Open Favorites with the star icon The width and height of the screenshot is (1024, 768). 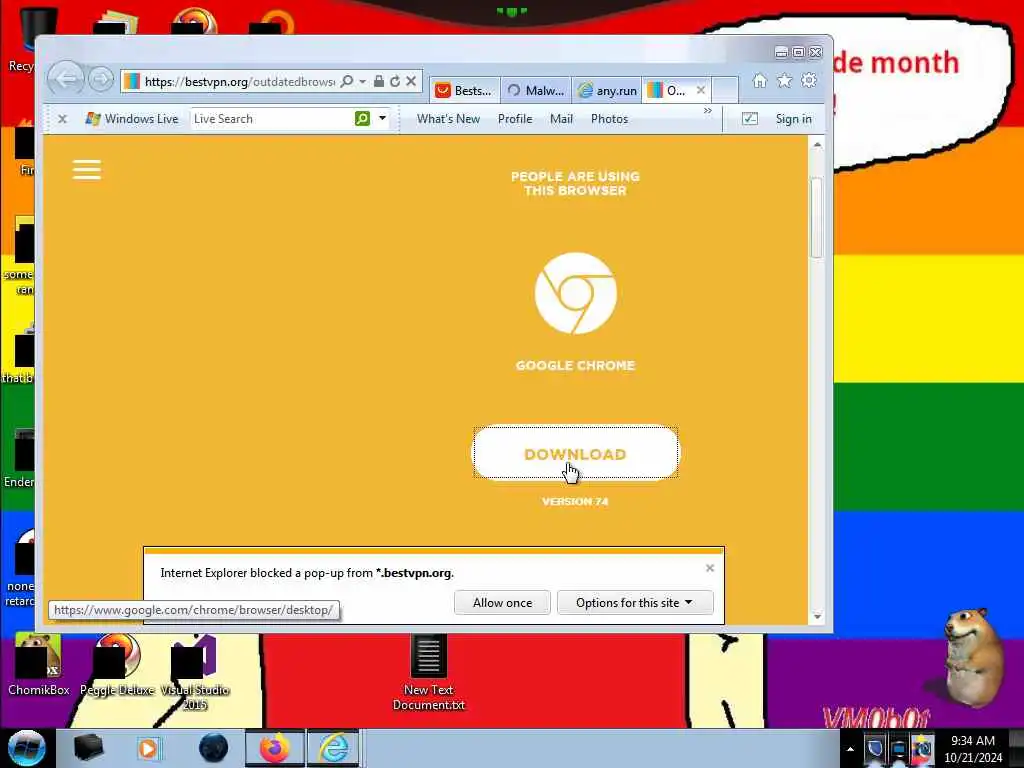(x=784, y=80)
